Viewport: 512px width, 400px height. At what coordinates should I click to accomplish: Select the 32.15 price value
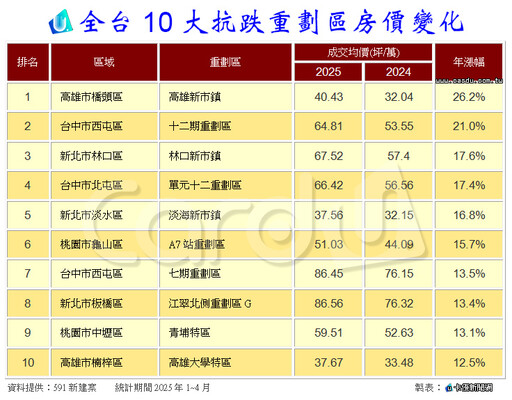pyautogui.click(x=399, y=215)
